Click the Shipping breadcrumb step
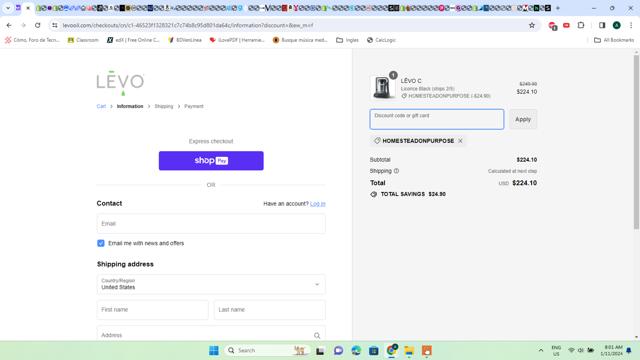Image resolution: width=640 pixels, height=360 pixels. click(164, 106)
